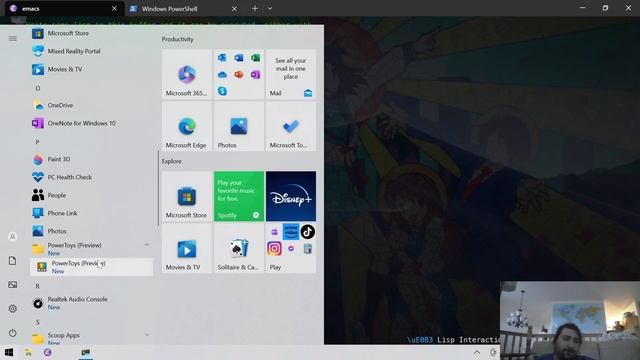Click the Power button in Start sidebar
The width and height of the screenshot is (640, 360).
(13, 333)
